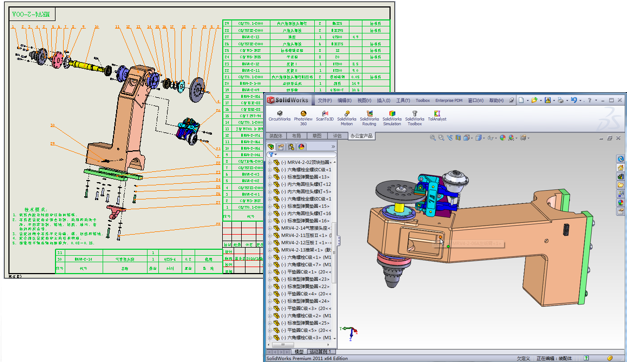Enable the SolidWorks Motion add-in
The height and width of the screenshot is (362, 628).
point(347,118)
